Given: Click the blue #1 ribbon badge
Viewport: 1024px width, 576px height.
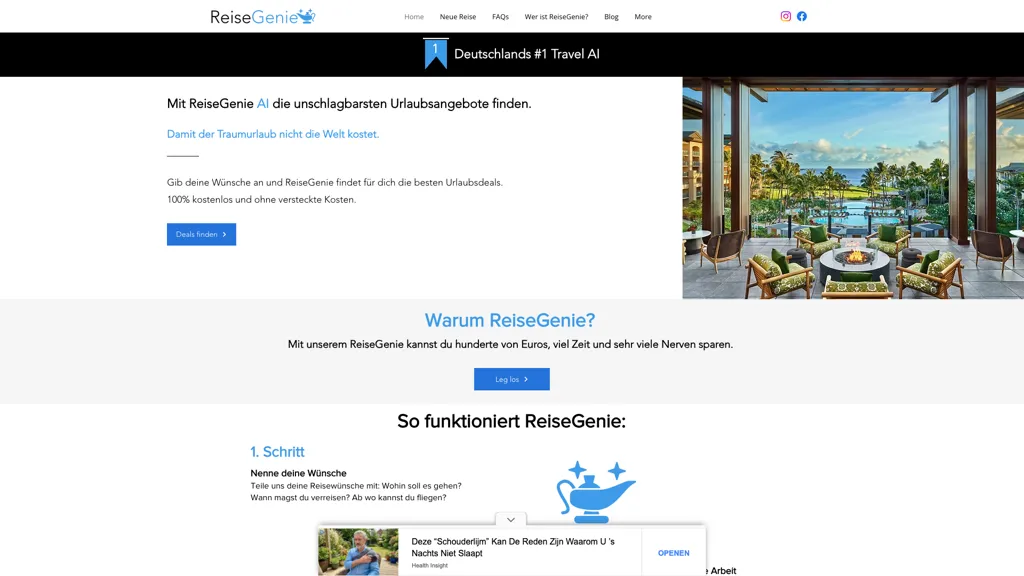Looking at the screenshot, I should 436,54.
